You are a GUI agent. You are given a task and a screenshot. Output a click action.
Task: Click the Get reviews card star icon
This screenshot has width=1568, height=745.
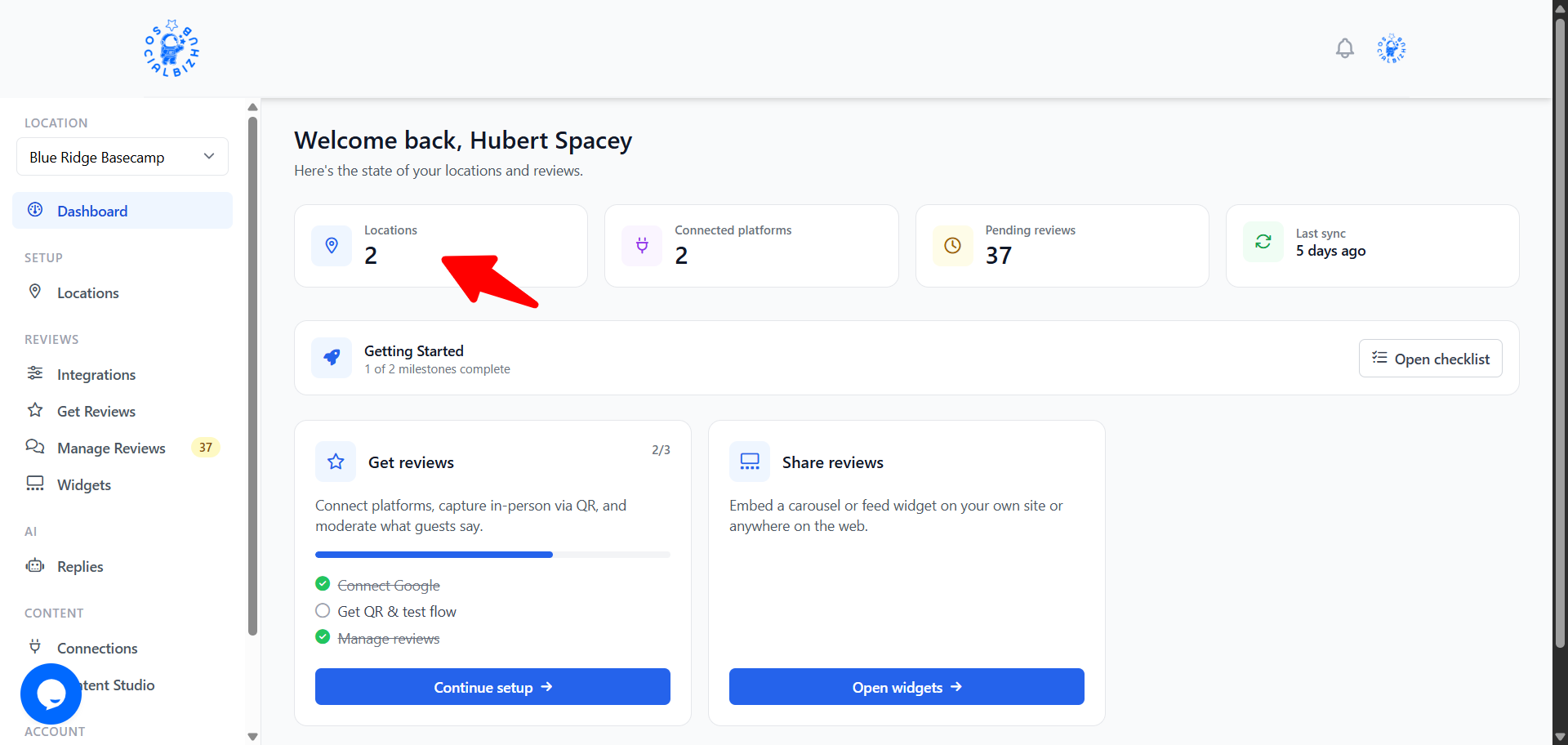(x=336, y=462)
